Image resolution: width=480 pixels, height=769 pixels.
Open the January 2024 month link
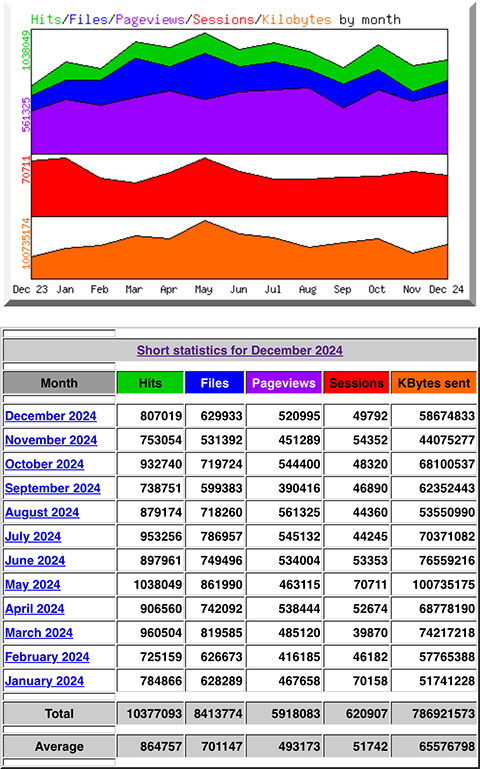[x=45, y=681]
